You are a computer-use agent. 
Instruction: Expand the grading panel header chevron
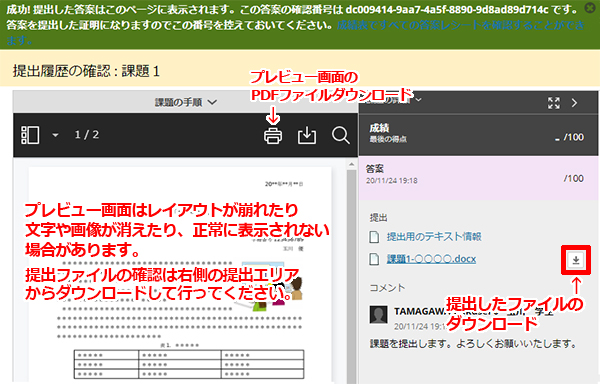coord(418,99)
